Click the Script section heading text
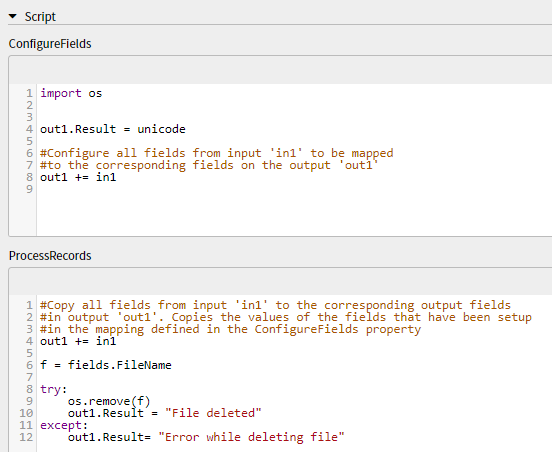The width and height of the screenshot is (552, 452). point(40,17)
